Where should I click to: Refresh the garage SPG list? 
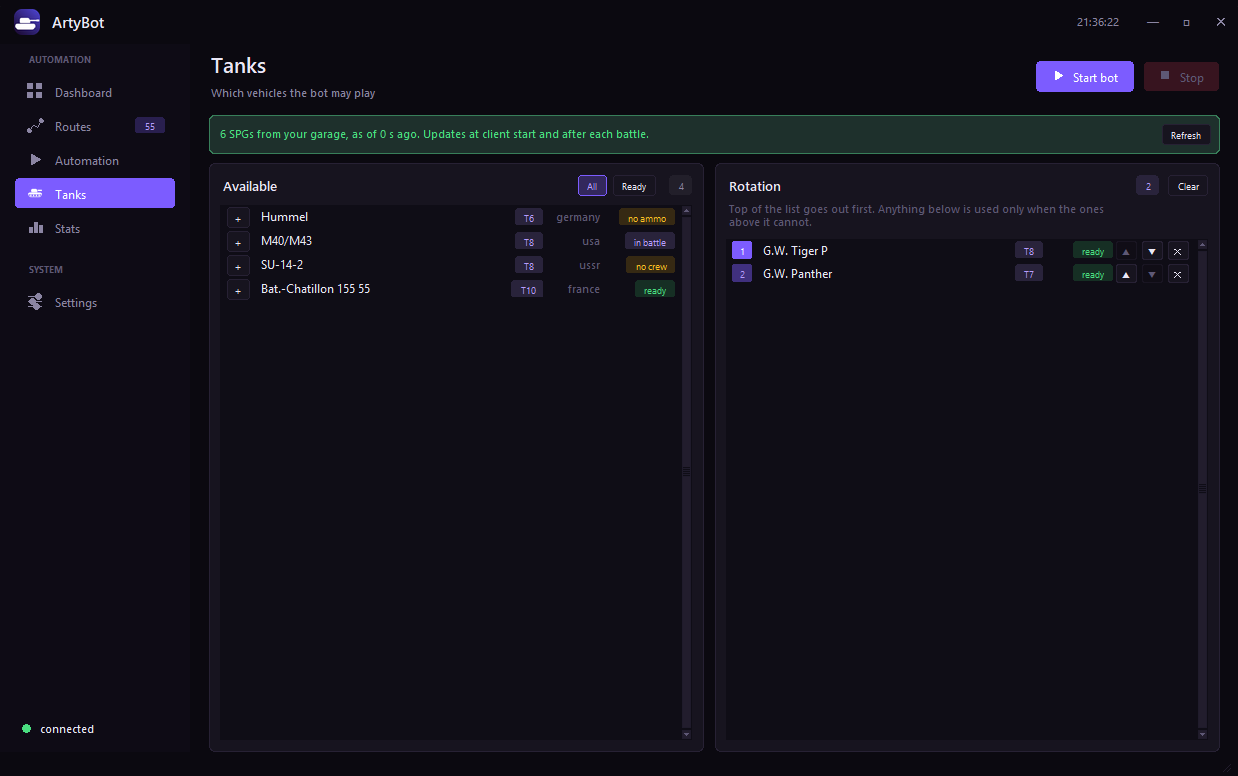point(1186,135)
